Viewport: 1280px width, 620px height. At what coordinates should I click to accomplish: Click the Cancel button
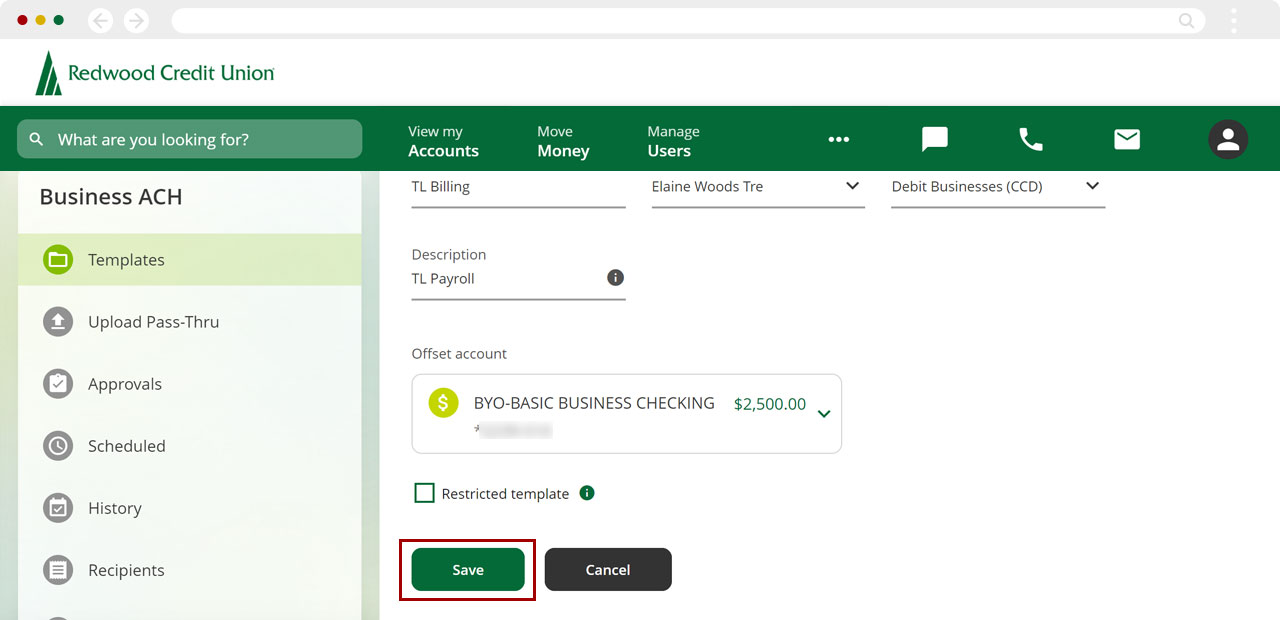point(608,570)
